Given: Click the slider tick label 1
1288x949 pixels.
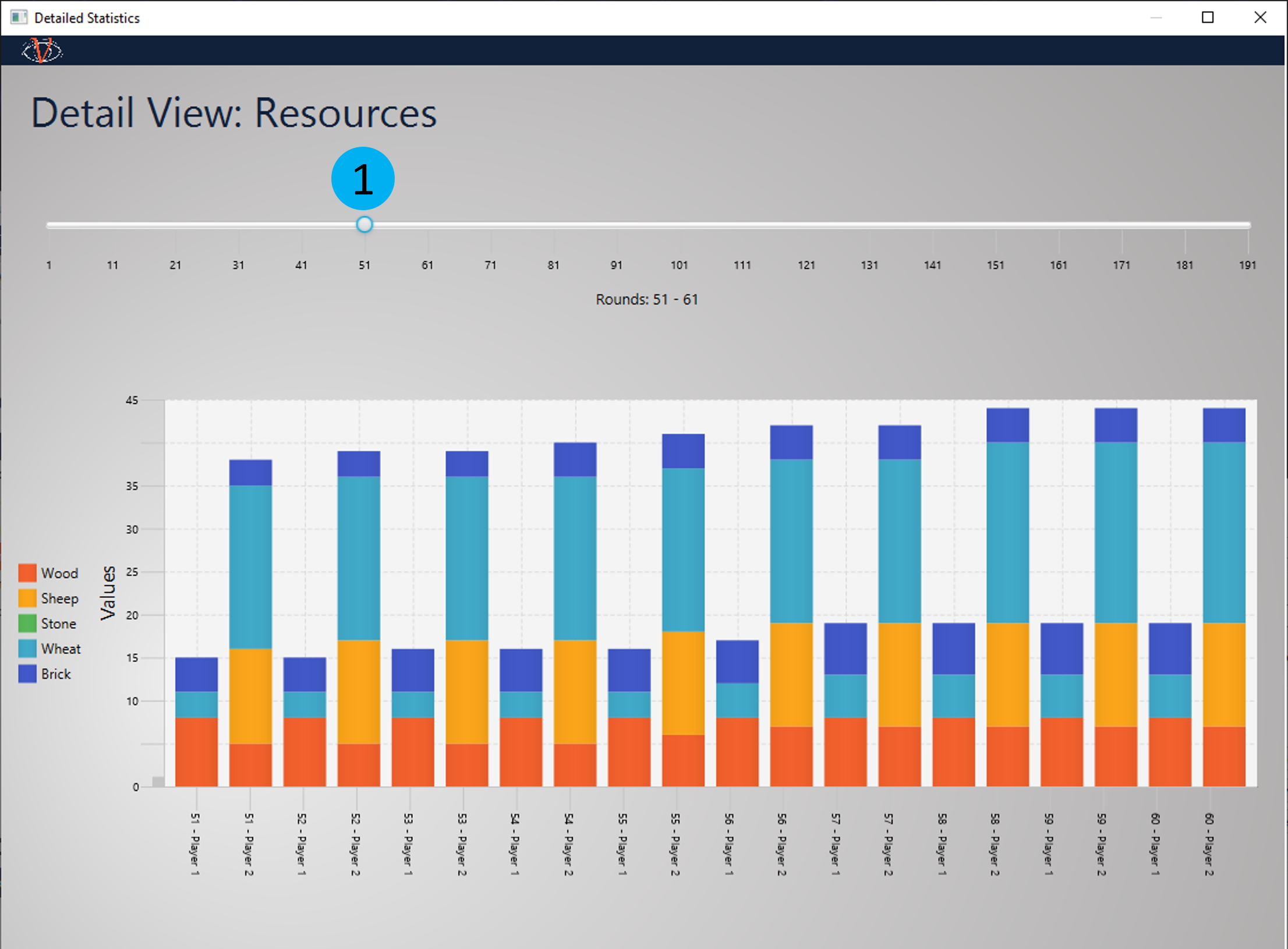Looking at the screenshot, I should tap(49, 265).
